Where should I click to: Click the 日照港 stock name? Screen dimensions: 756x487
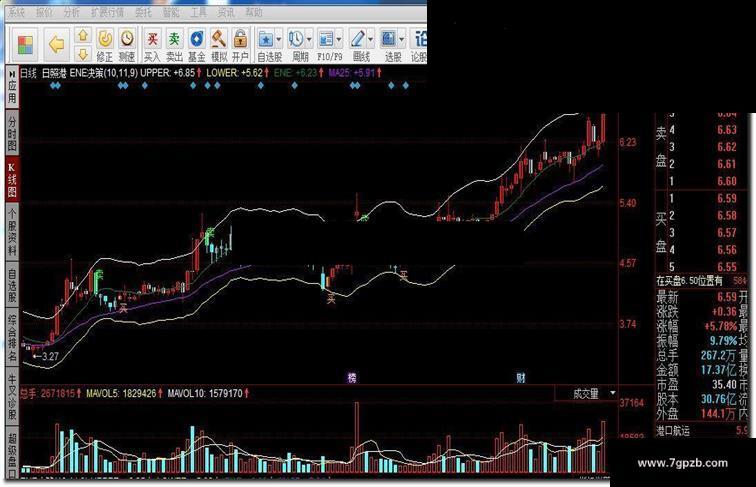[x=54, y=73]
